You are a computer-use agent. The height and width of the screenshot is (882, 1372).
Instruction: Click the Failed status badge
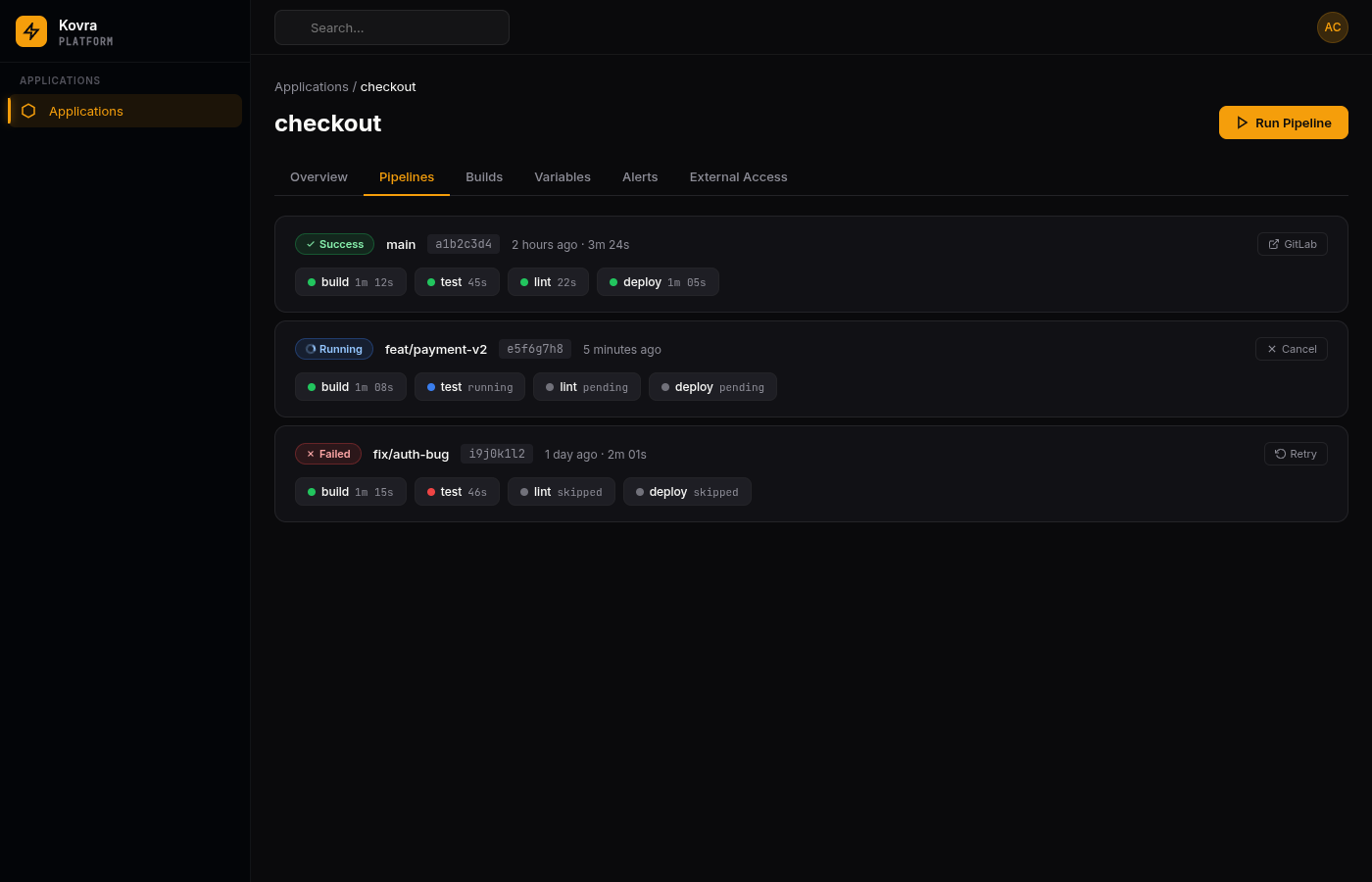click(x=328, y=454)
